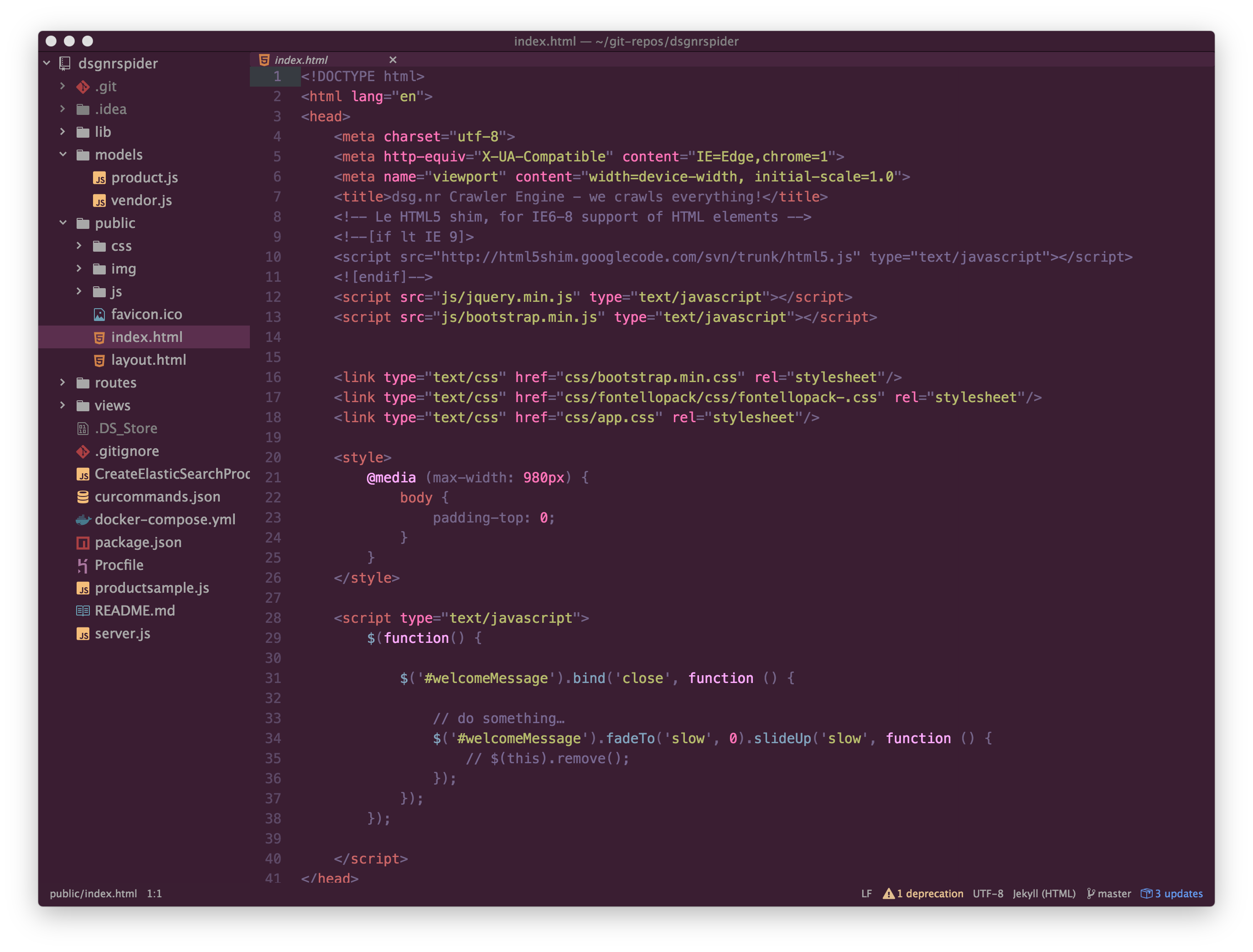Expand the css folder chevron
This screenshot has height=952, width=1253.
pyautogui.click(x=79, y=245)
